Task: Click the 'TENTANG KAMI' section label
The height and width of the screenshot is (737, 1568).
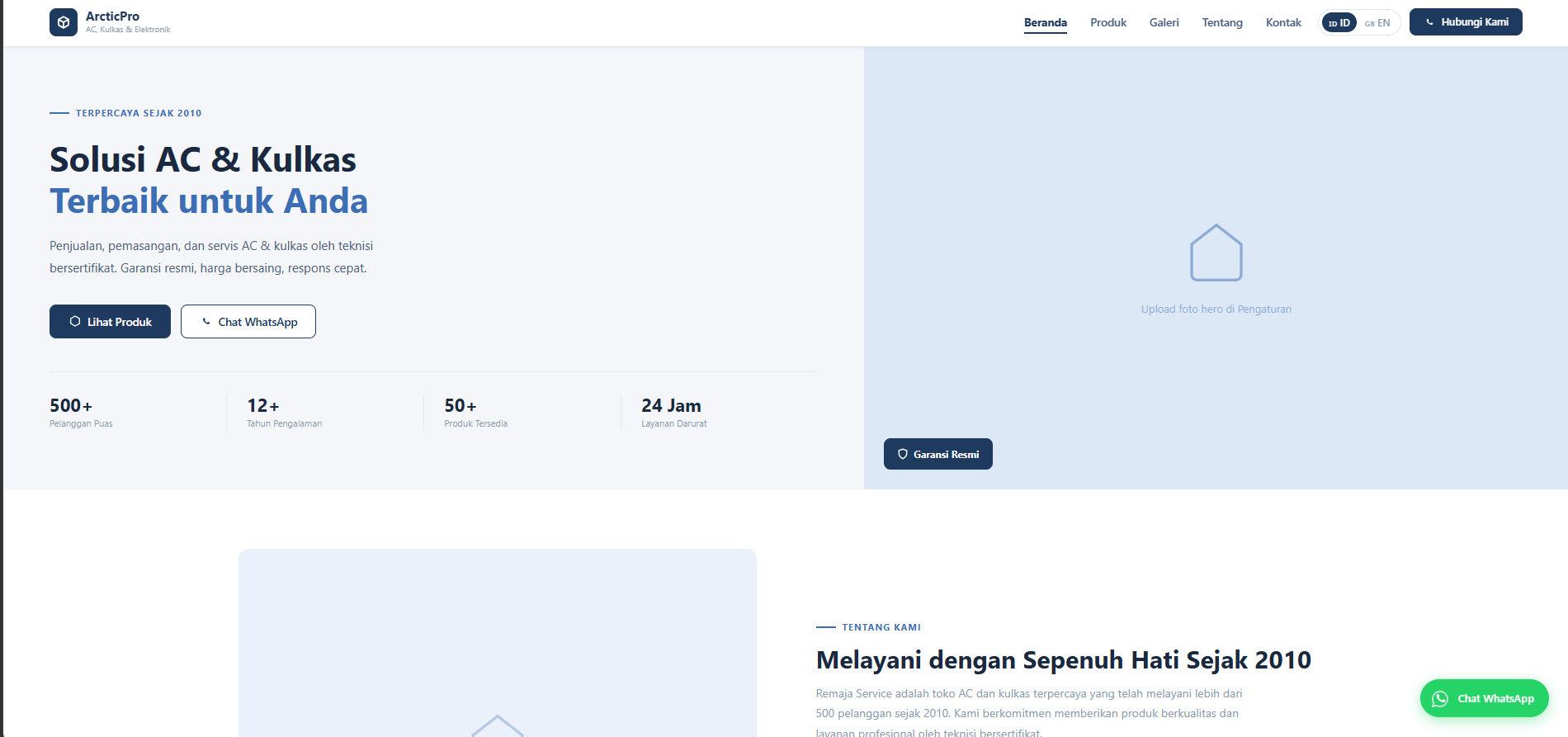Action: click(x=881, y=627)
